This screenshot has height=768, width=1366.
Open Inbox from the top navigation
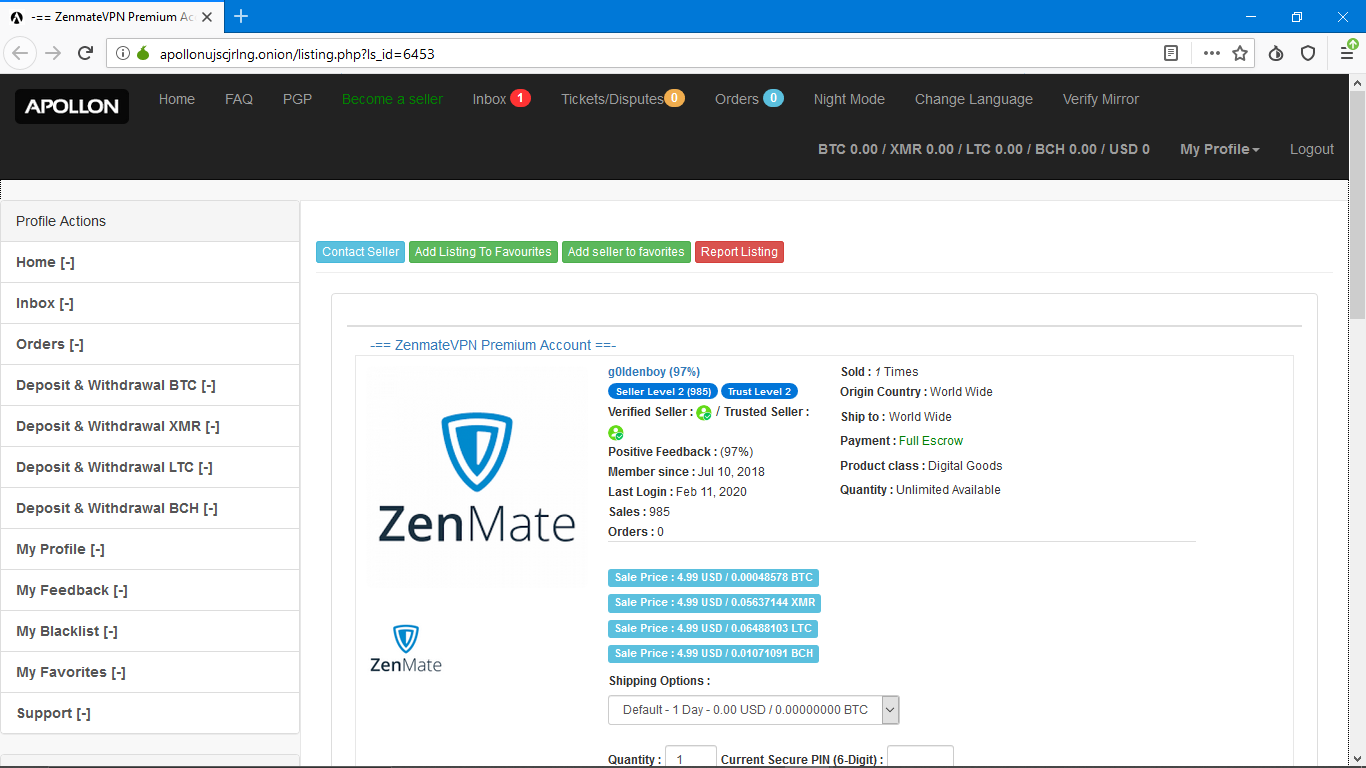click(x=490, y=99)
